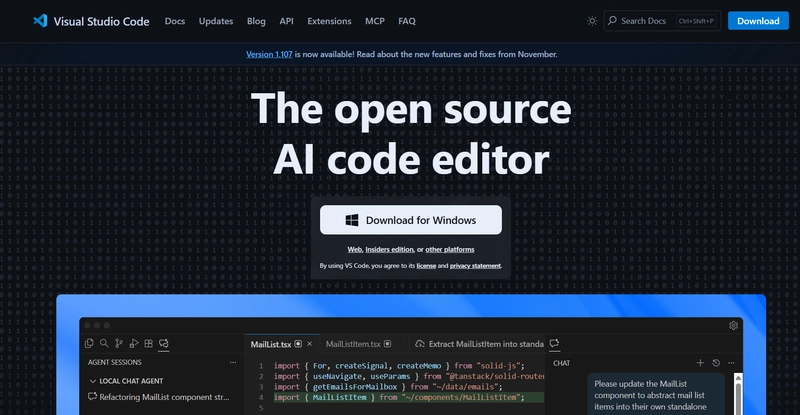Screen dimensions: 800x415
Task: Open the license link
Action: tap(426, 266)
